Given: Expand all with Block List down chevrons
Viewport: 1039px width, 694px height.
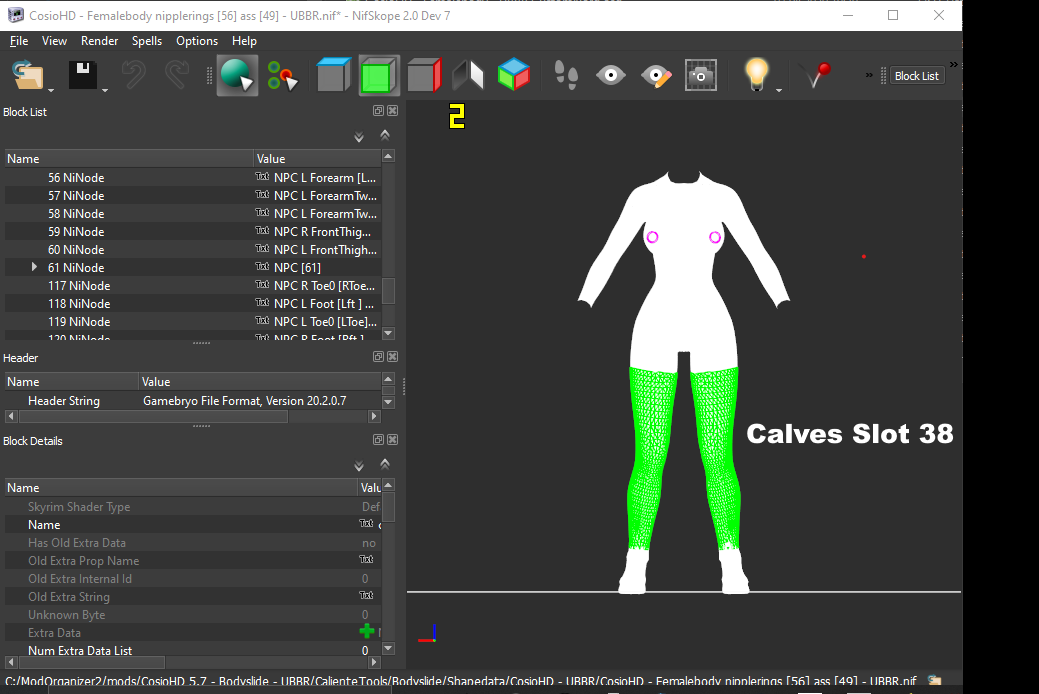Looking at the screenshot, I should click(x=358, y=137).
